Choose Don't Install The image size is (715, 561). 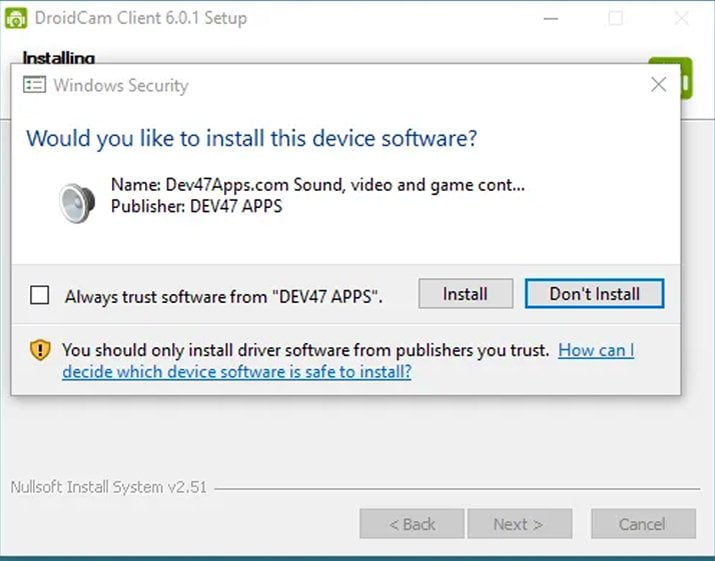594,294
